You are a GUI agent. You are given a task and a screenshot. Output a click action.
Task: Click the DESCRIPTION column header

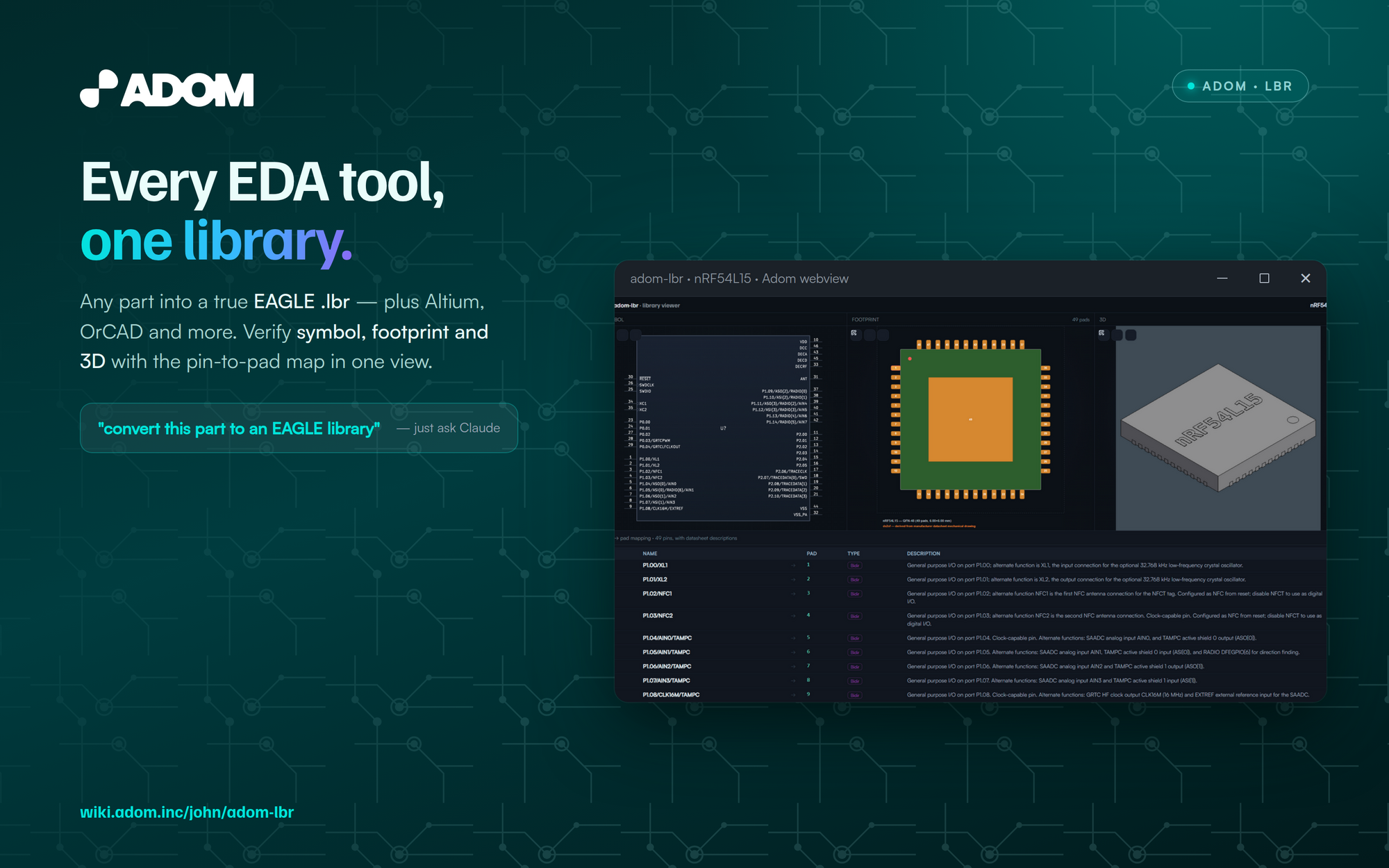(x=924, y=553)
